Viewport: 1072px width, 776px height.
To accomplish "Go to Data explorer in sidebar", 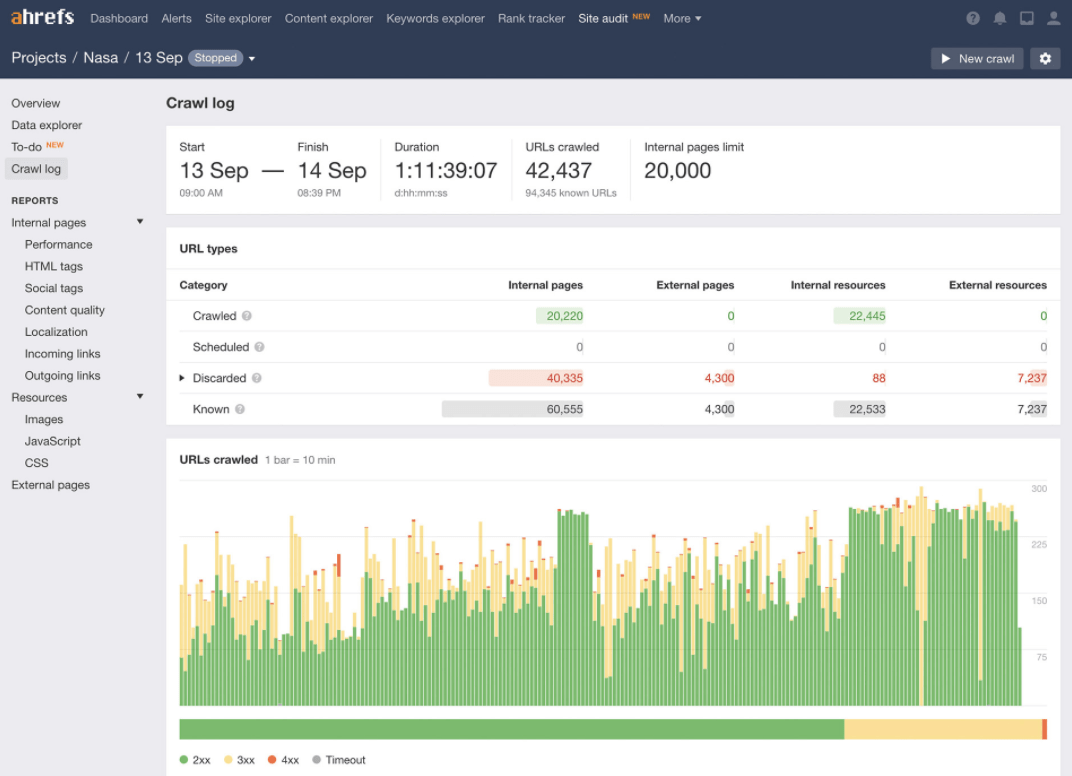I will coord(47,125).
